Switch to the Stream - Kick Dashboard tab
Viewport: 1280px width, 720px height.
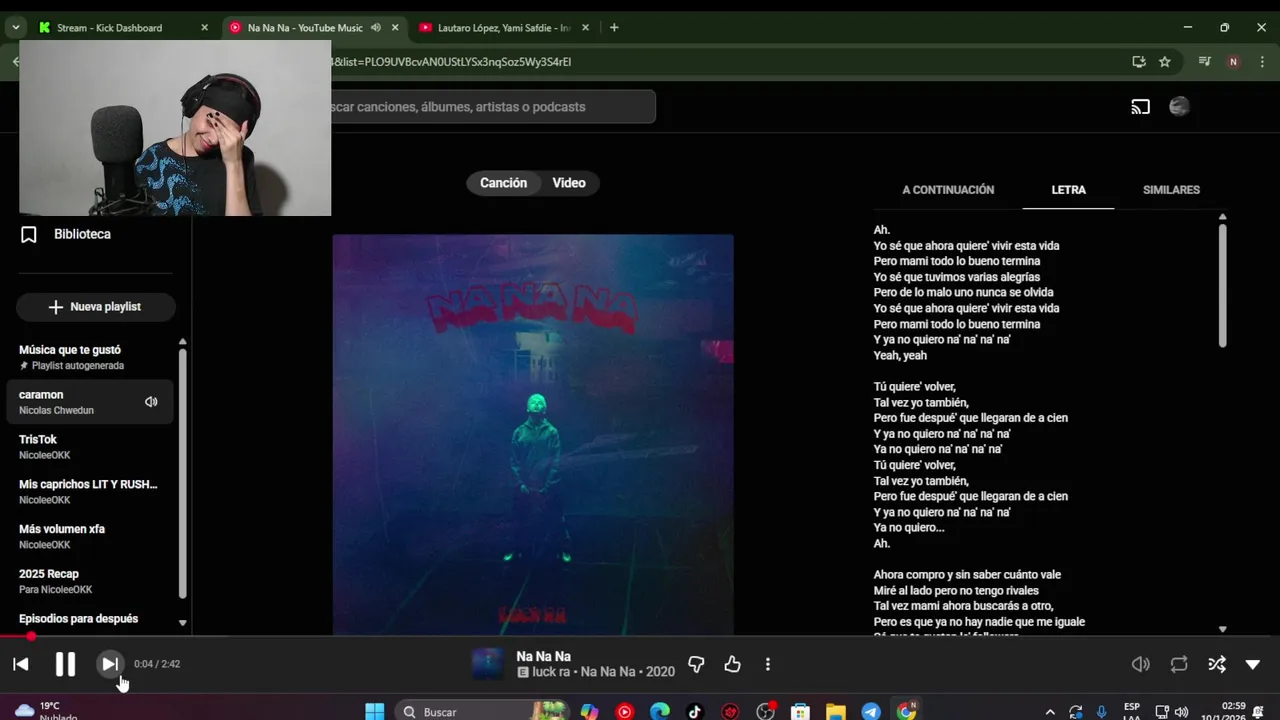123,28
